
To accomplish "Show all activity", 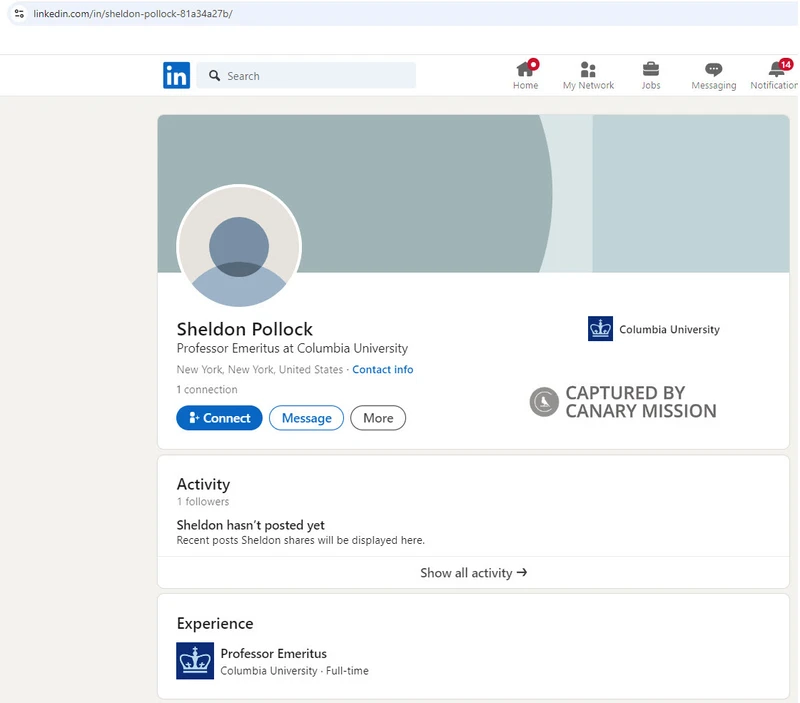I will pos(474,573).
